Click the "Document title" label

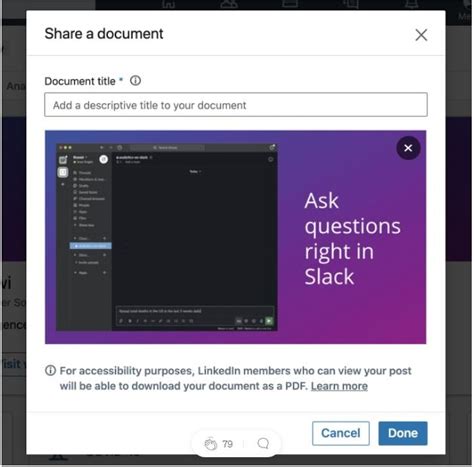[80, 81]
